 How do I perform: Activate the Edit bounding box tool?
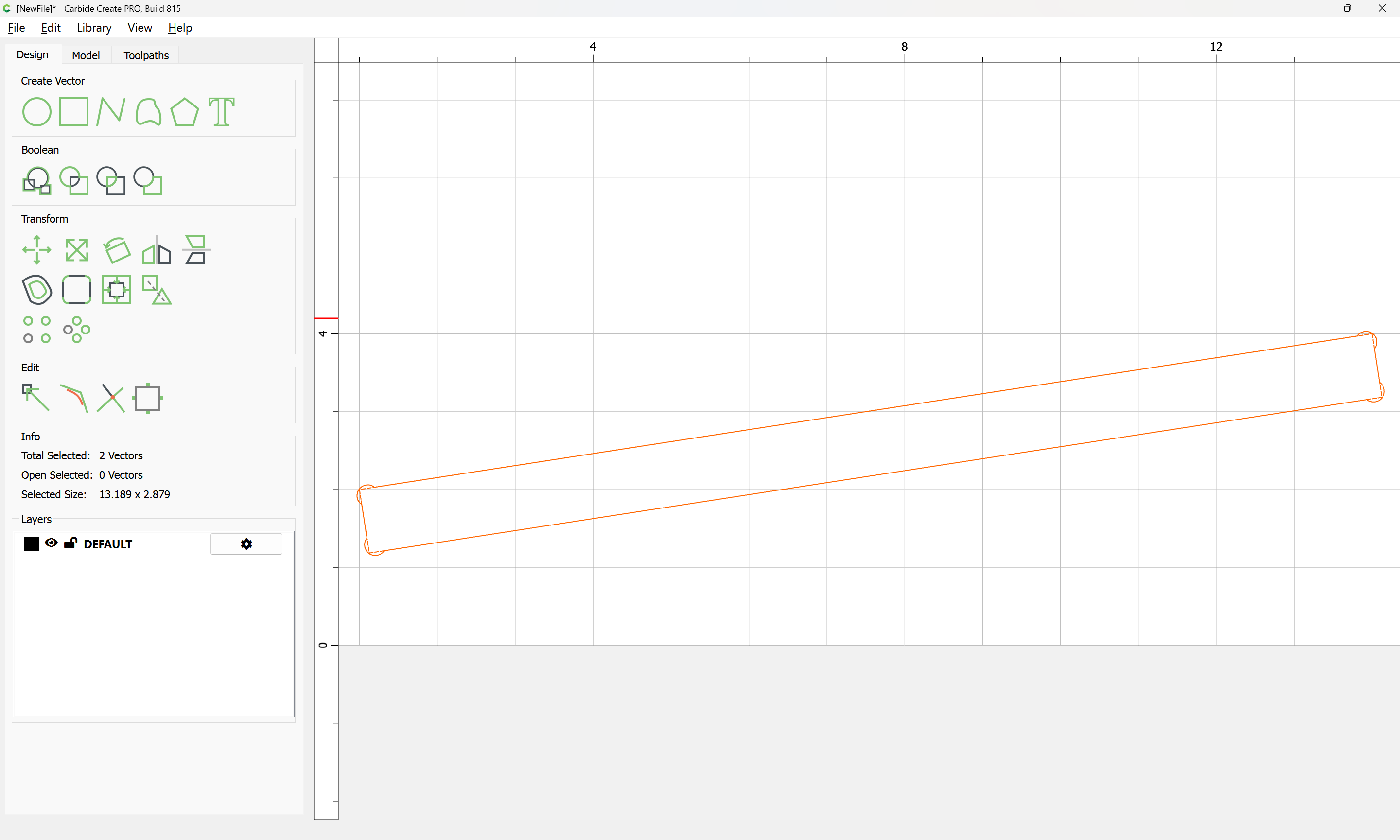click(x=148, y=398)
